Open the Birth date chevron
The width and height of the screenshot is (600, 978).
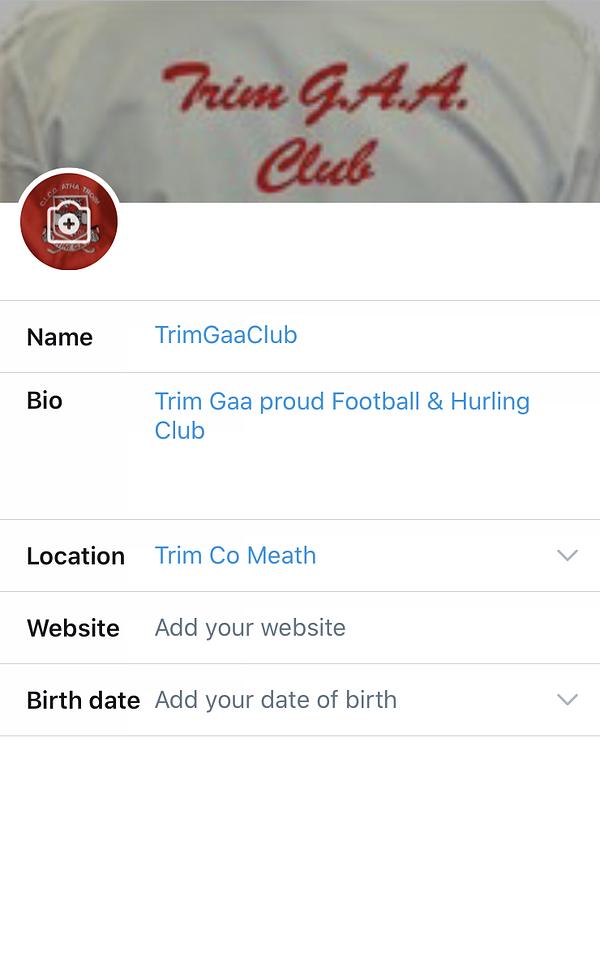coord(567,699)
